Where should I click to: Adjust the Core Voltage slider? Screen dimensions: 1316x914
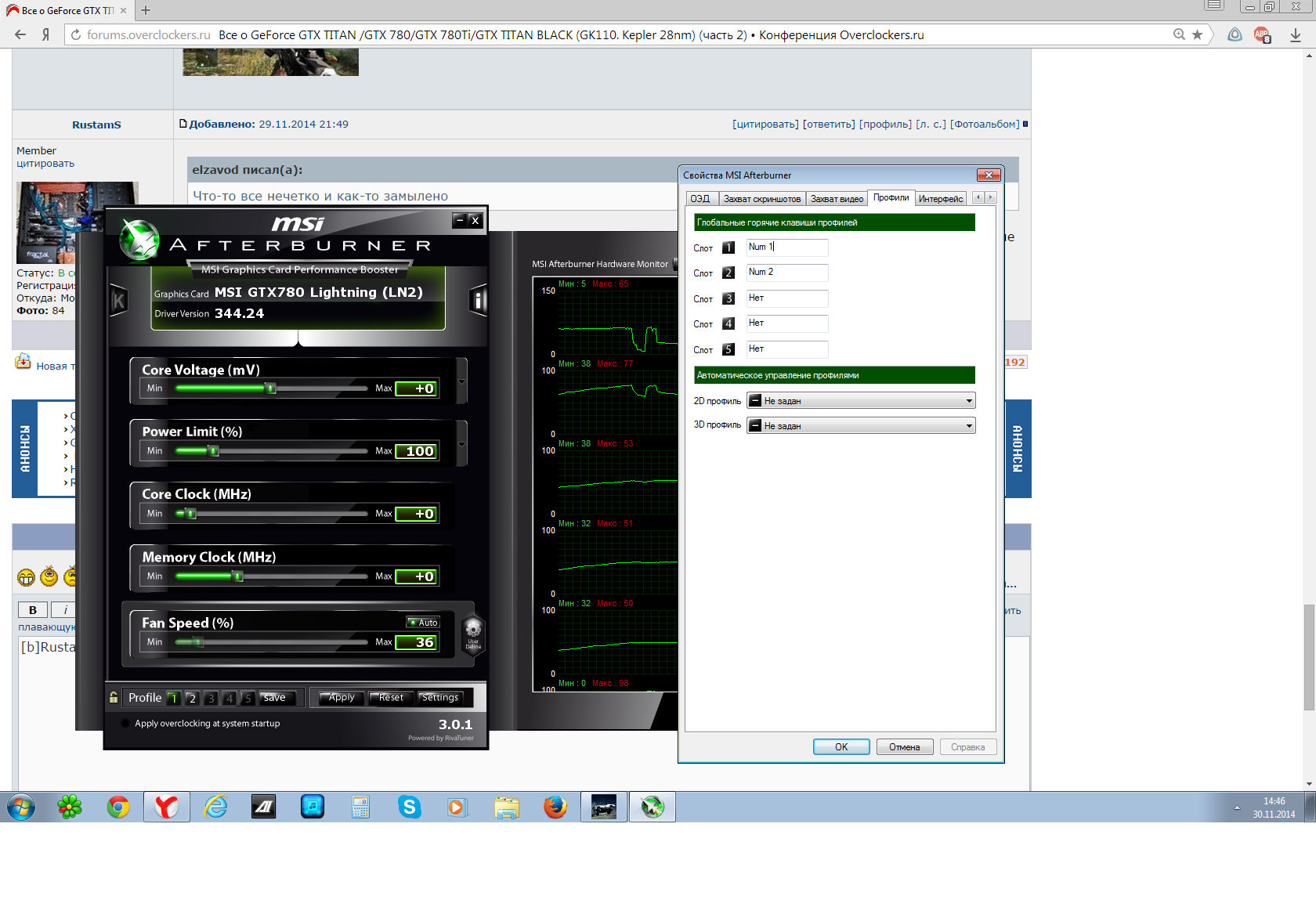[271, 388]
